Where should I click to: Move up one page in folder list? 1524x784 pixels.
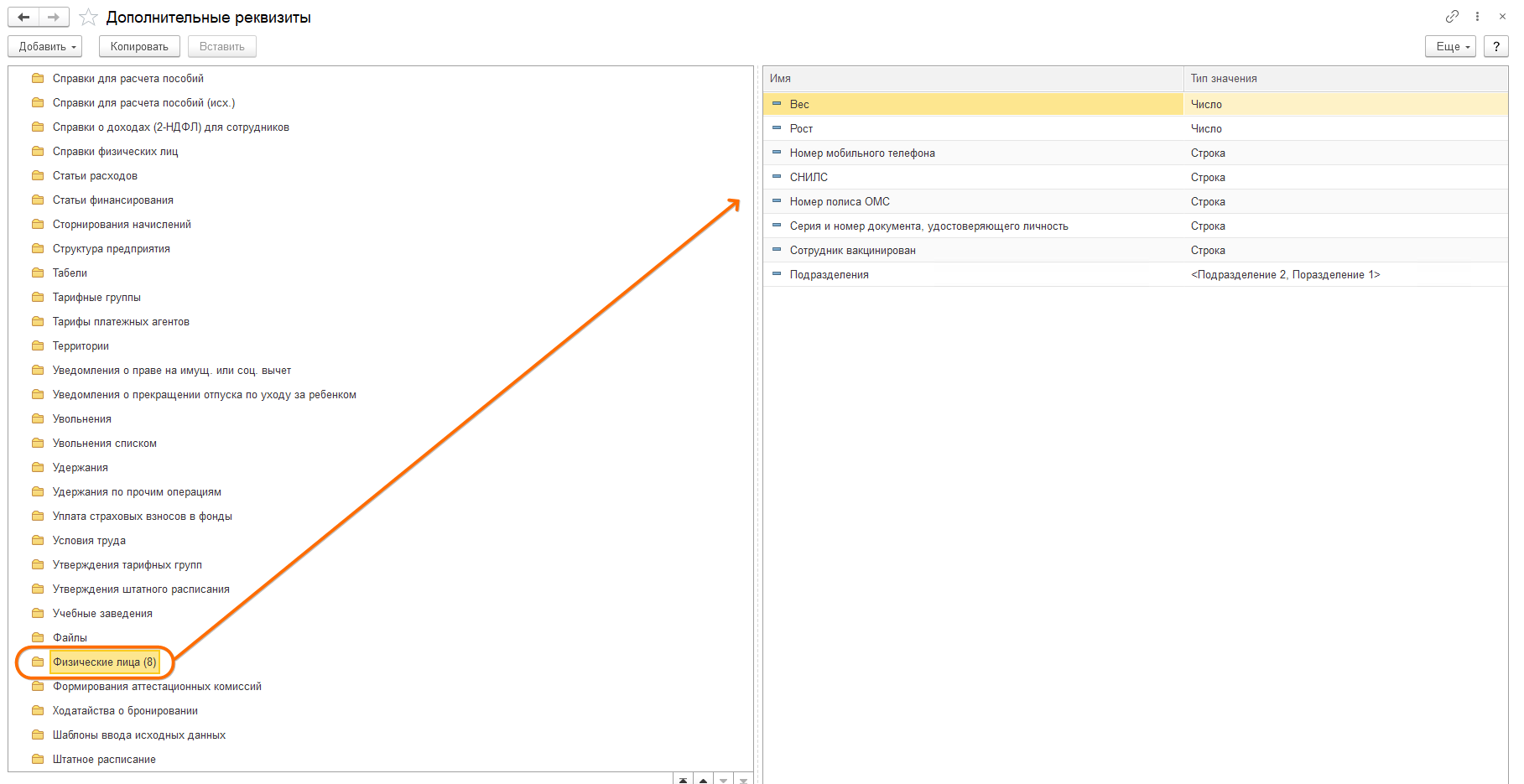(x=704, y=780)
